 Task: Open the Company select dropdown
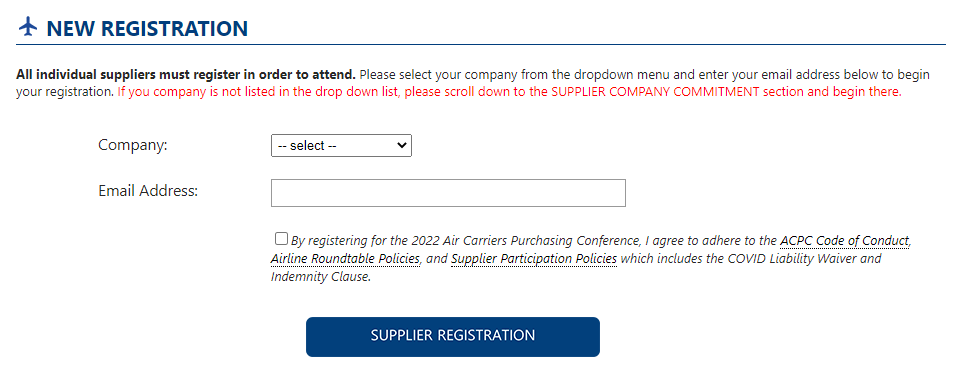pyautogui.click(x=341, y=146)
